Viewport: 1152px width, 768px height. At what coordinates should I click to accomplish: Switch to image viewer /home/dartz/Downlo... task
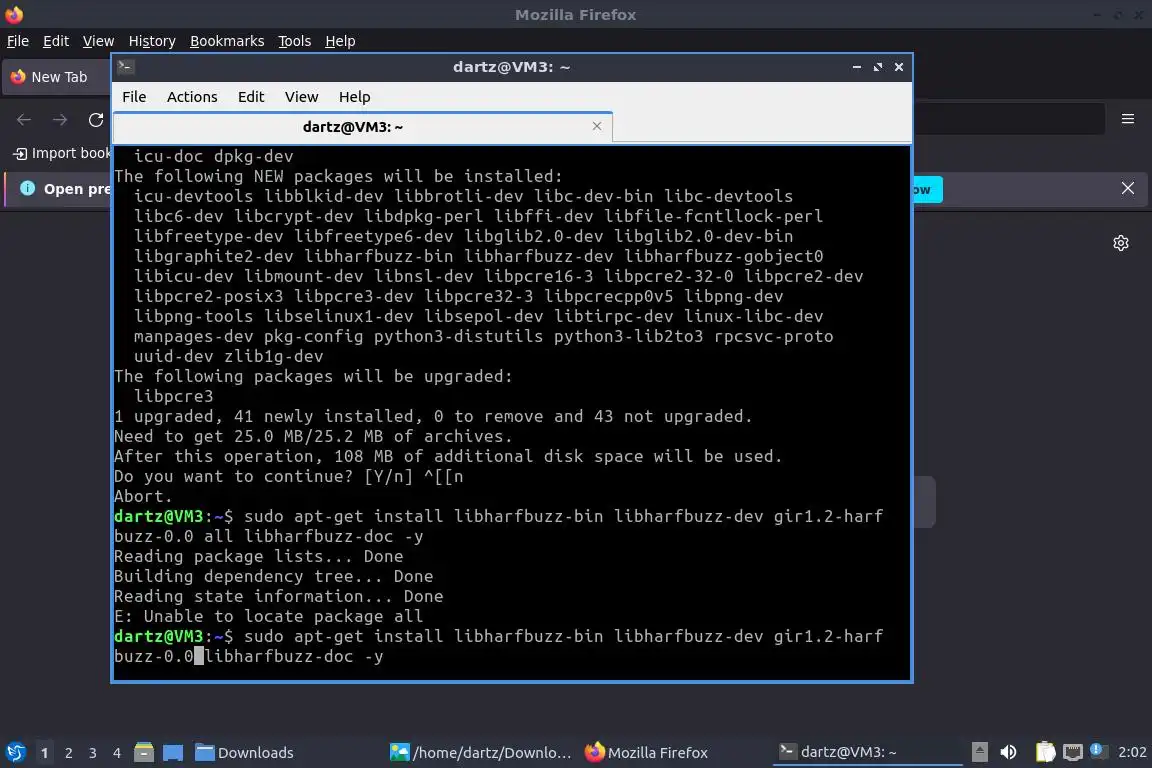coord(480,752)
